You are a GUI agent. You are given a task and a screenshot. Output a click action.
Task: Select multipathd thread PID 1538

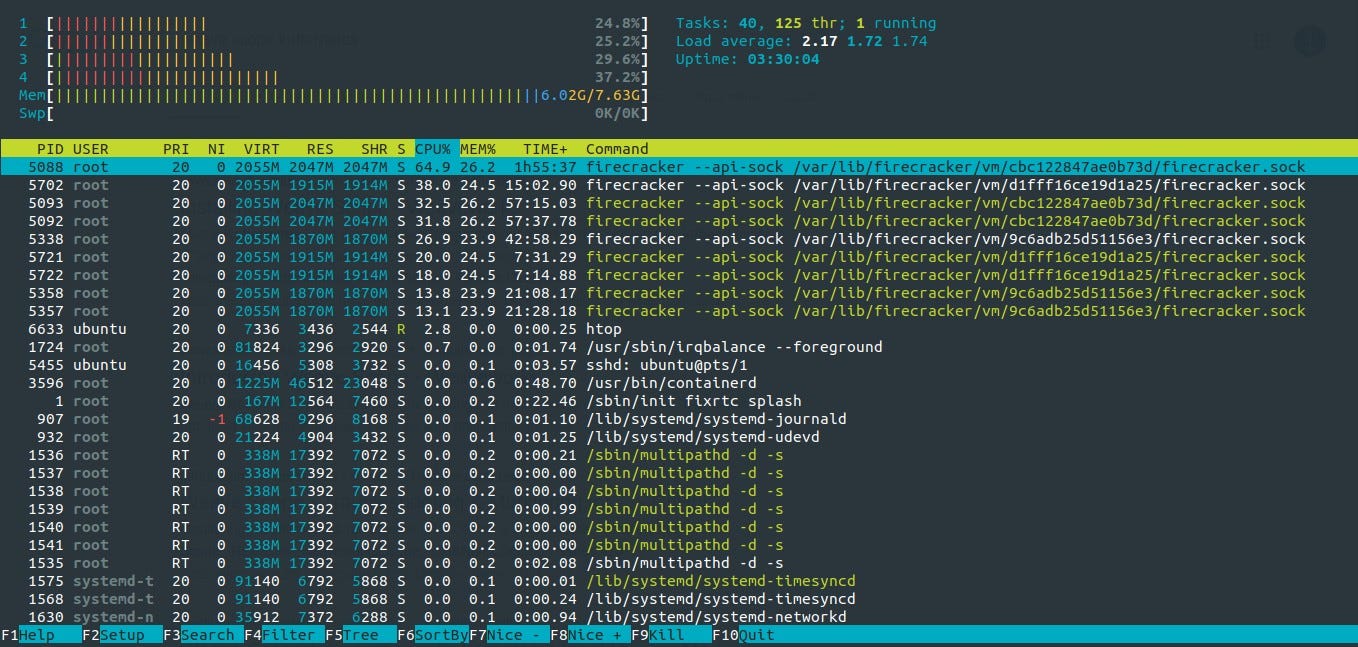tap(679, 491)
